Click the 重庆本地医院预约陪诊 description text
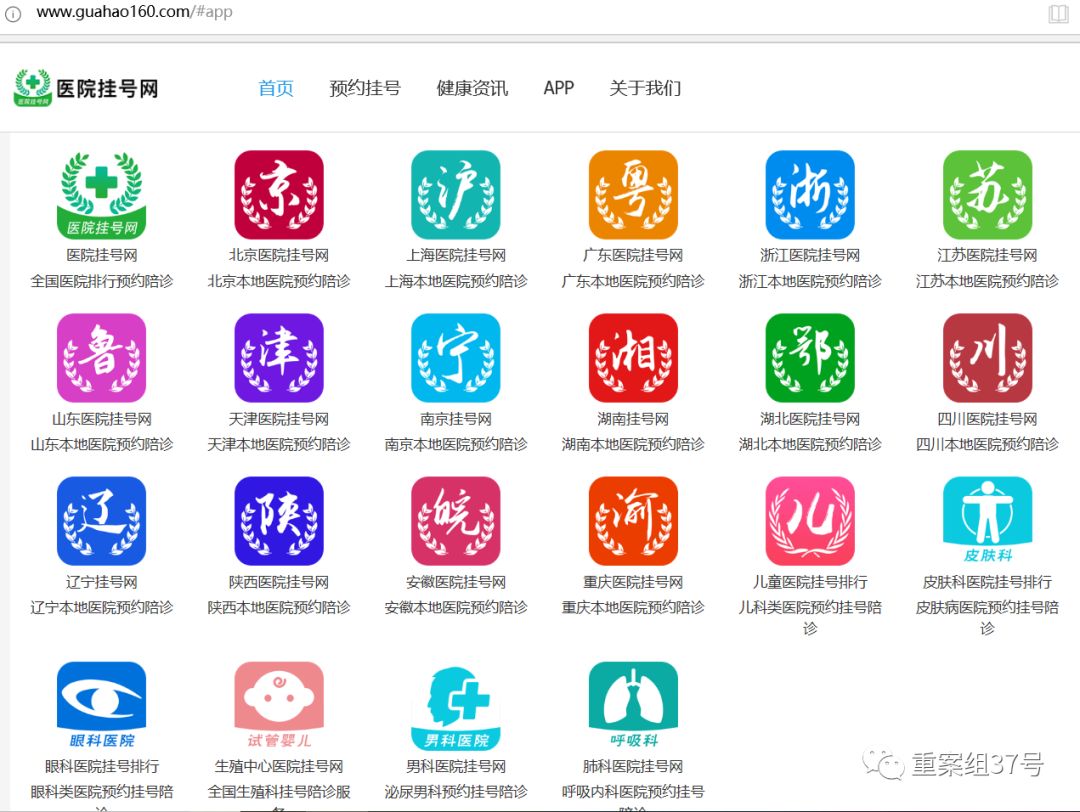This screenshot has height=812, width=1080. pyautogui.click(x=633, y=607)
